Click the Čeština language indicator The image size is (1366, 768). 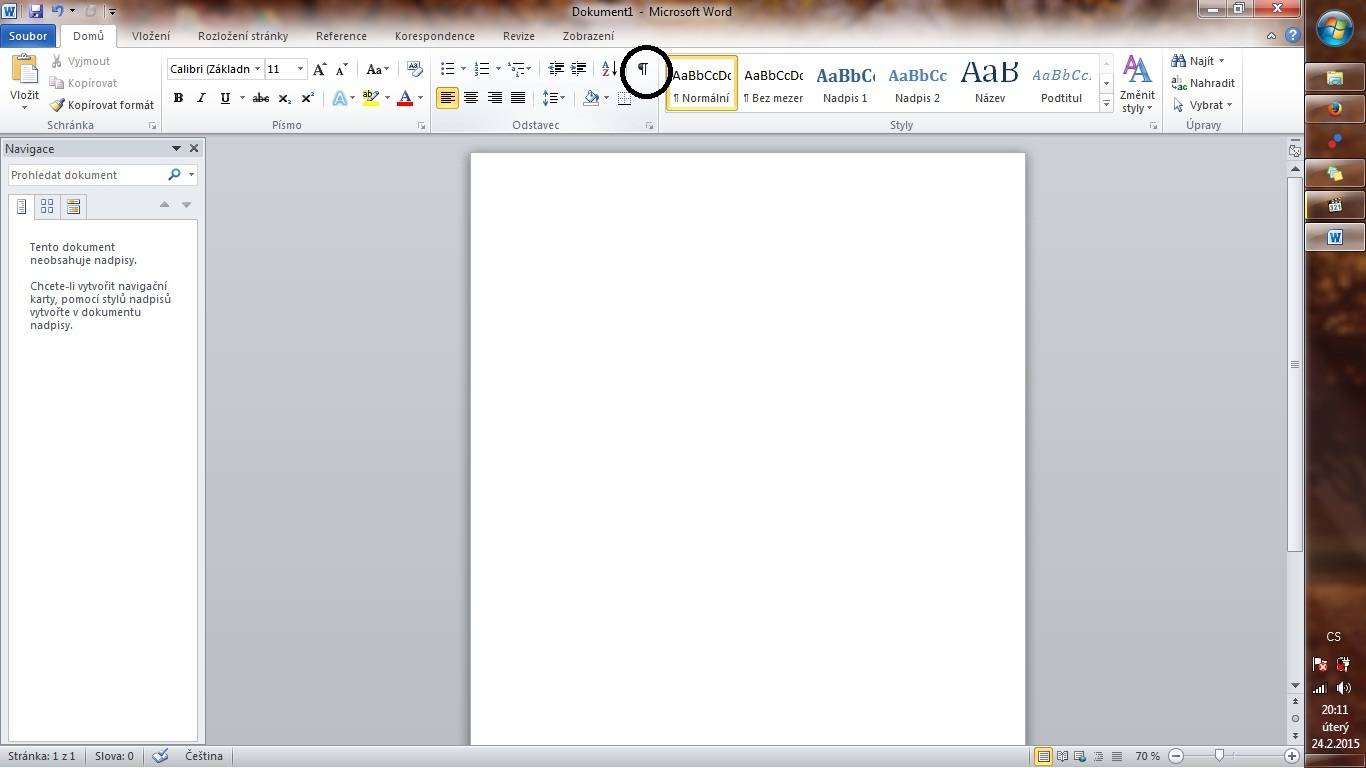[x=204, y=756]
